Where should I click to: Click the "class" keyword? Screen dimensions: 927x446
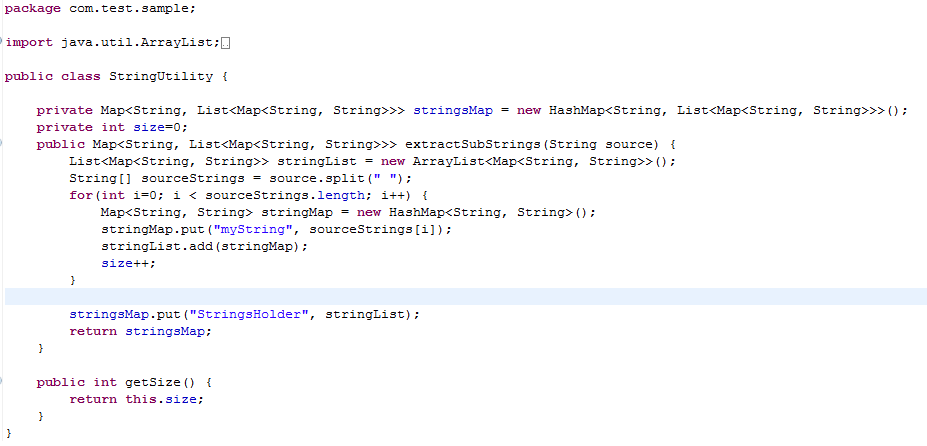click(81, 76)
